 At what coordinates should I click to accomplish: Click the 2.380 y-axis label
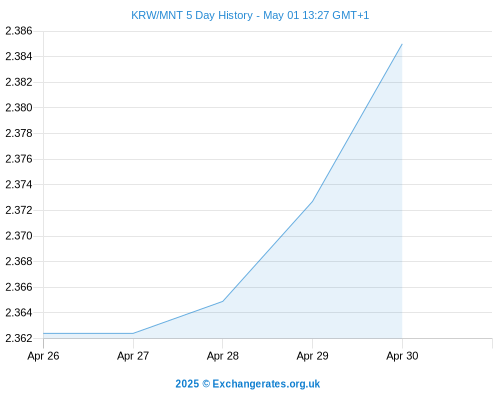click(x=19, y=108)
